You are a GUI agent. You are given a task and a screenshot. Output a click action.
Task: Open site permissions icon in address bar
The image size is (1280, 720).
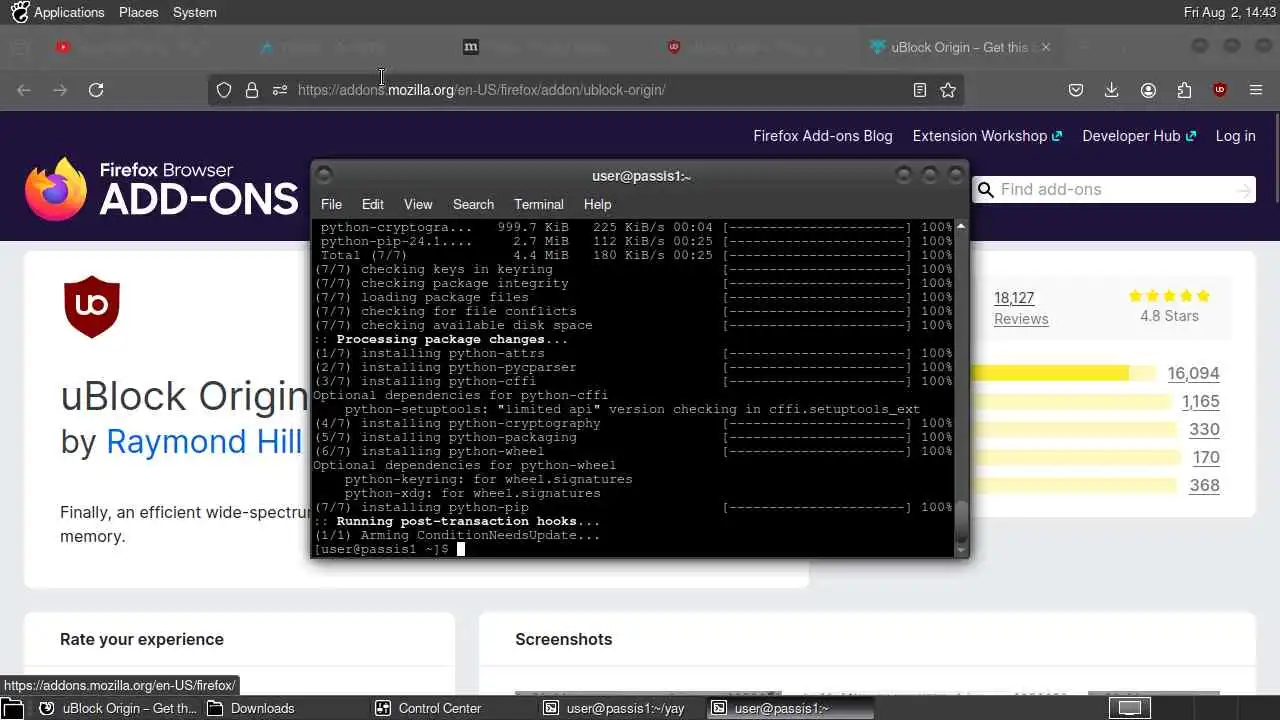[280, 90]
